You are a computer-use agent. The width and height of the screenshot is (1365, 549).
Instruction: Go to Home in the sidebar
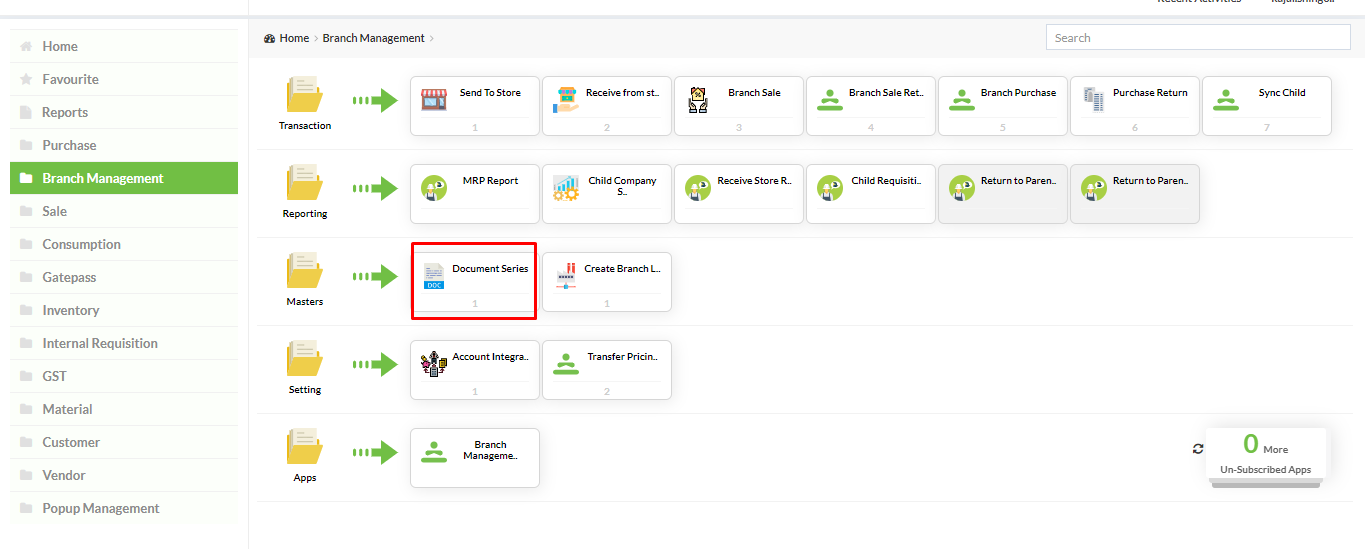pyautogui.click(x=124, y=46)
